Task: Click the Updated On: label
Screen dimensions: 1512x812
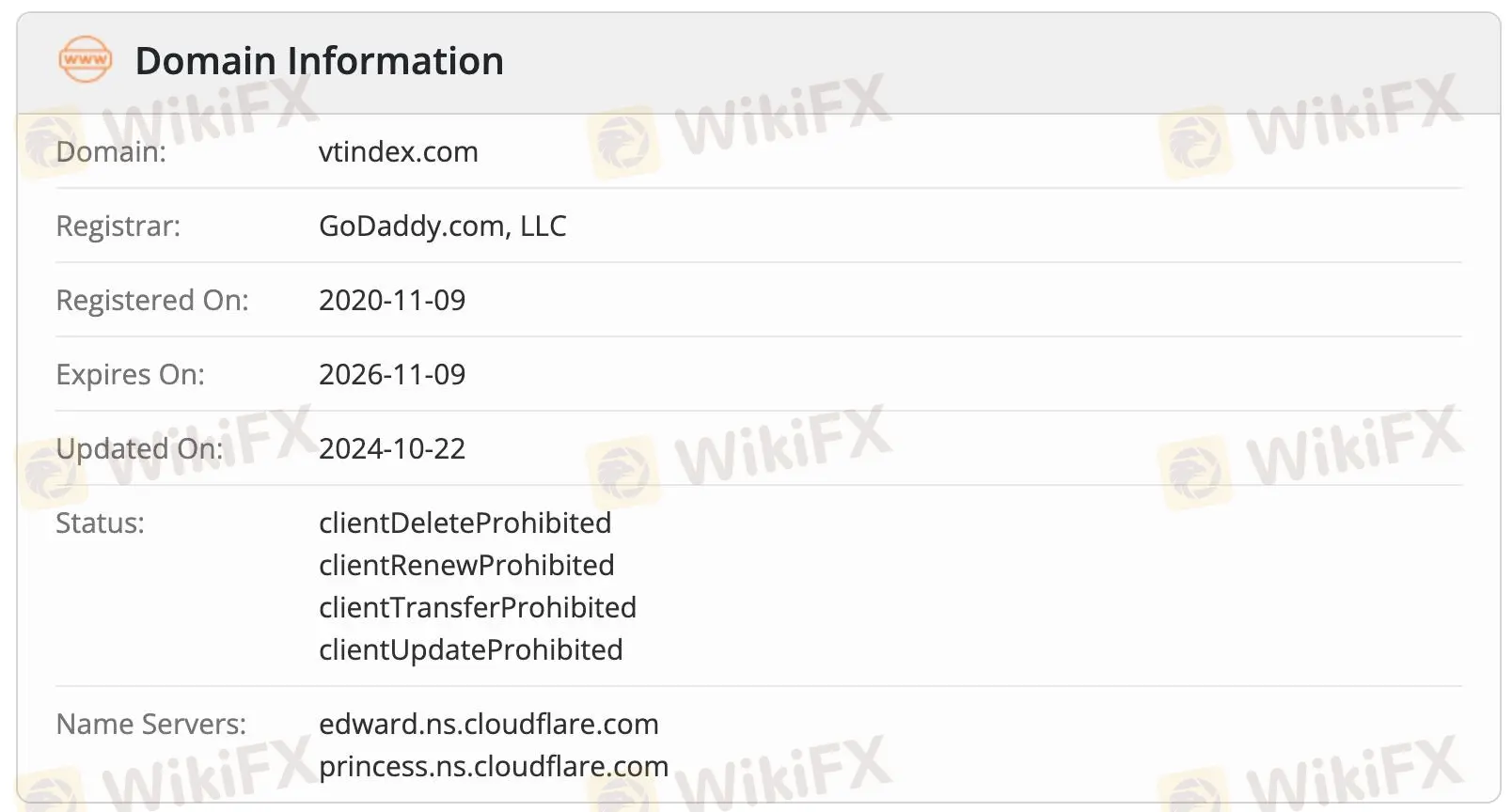Action: 140,448
